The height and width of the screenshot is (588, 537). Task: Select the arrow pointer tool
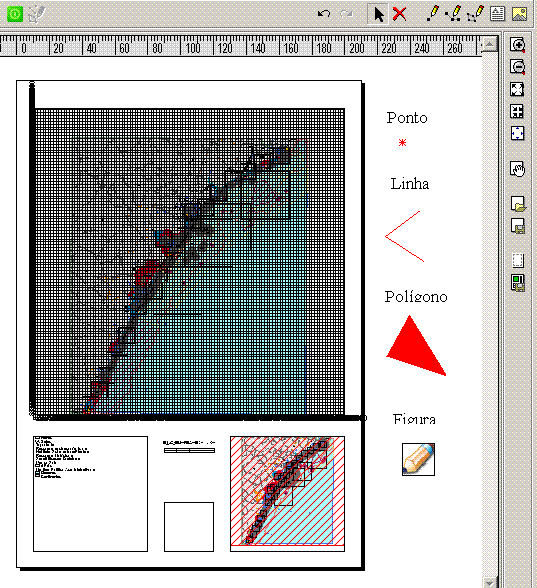tap(378, 14)
